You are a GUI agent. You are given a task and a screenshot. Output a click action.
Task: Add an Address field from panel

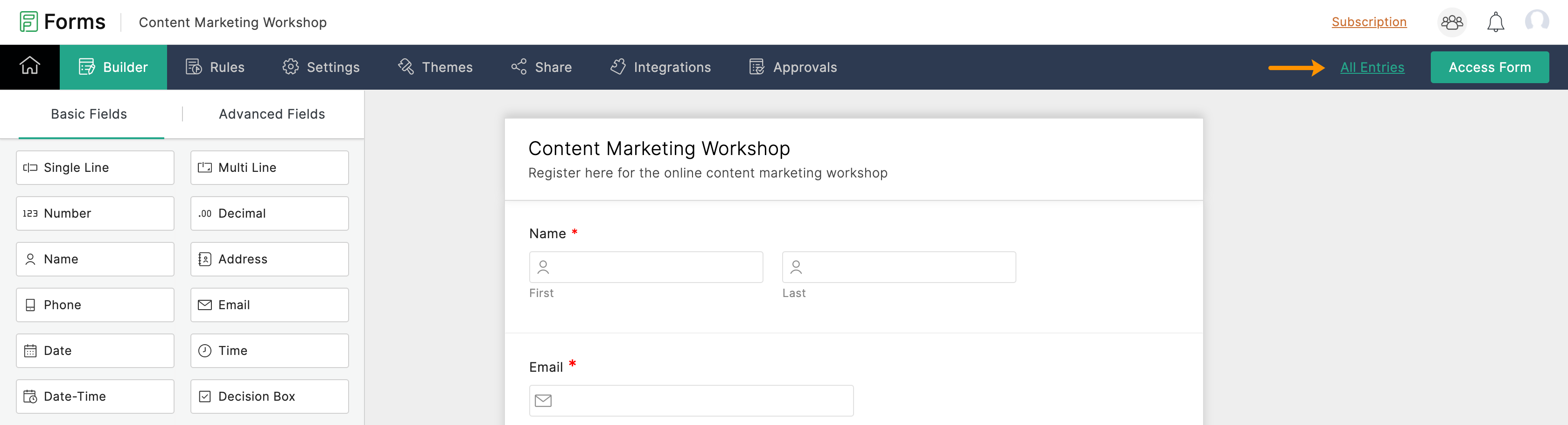click(269, 259)
